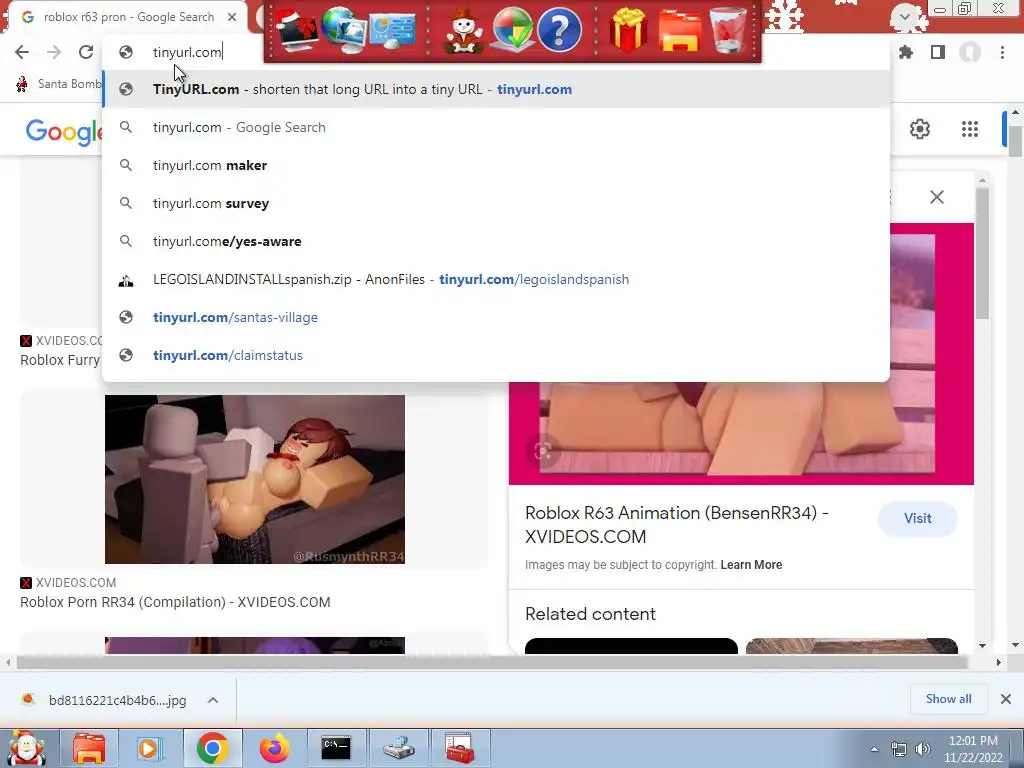Launch Windows Media Player from the taskbar
This screenshot has height=768, width=1024.
coord(150,748)
